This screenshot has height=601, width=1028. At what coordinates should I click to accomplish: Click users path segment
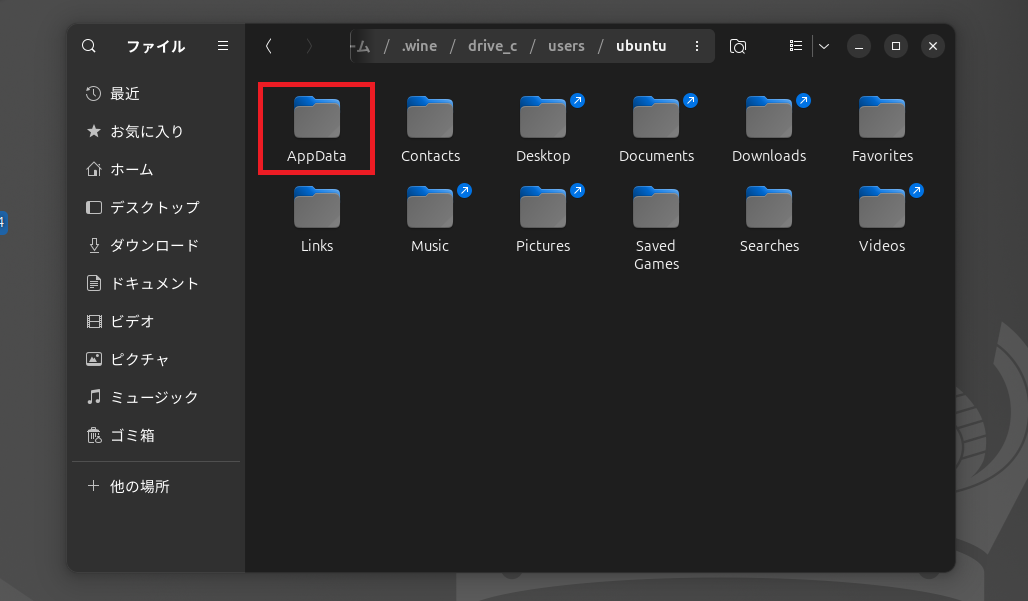(x=566, y=46)
